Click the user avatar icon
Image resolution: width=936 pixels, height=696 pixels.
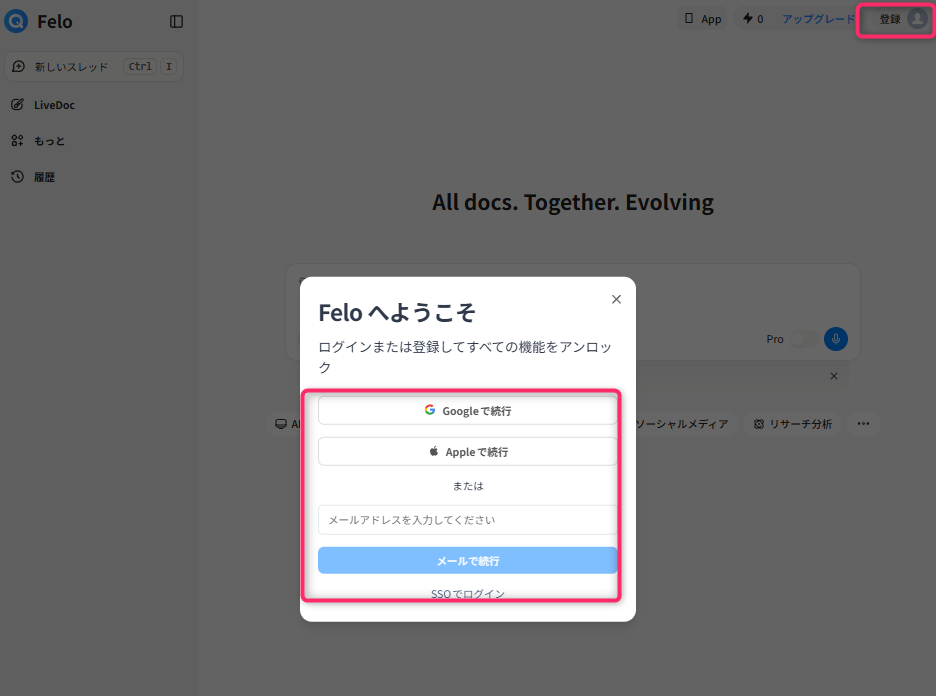pyautogui.click(x=917, y=19)
